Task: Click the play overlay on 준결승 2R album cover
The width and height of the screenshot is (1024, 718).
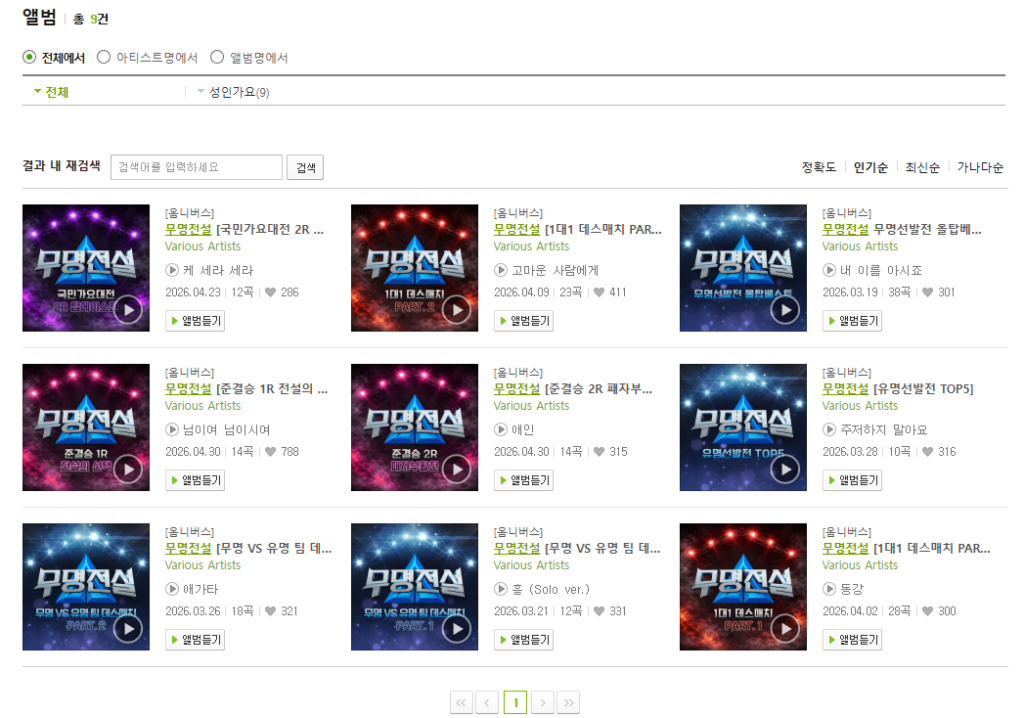Action: [x=456, y=469]
